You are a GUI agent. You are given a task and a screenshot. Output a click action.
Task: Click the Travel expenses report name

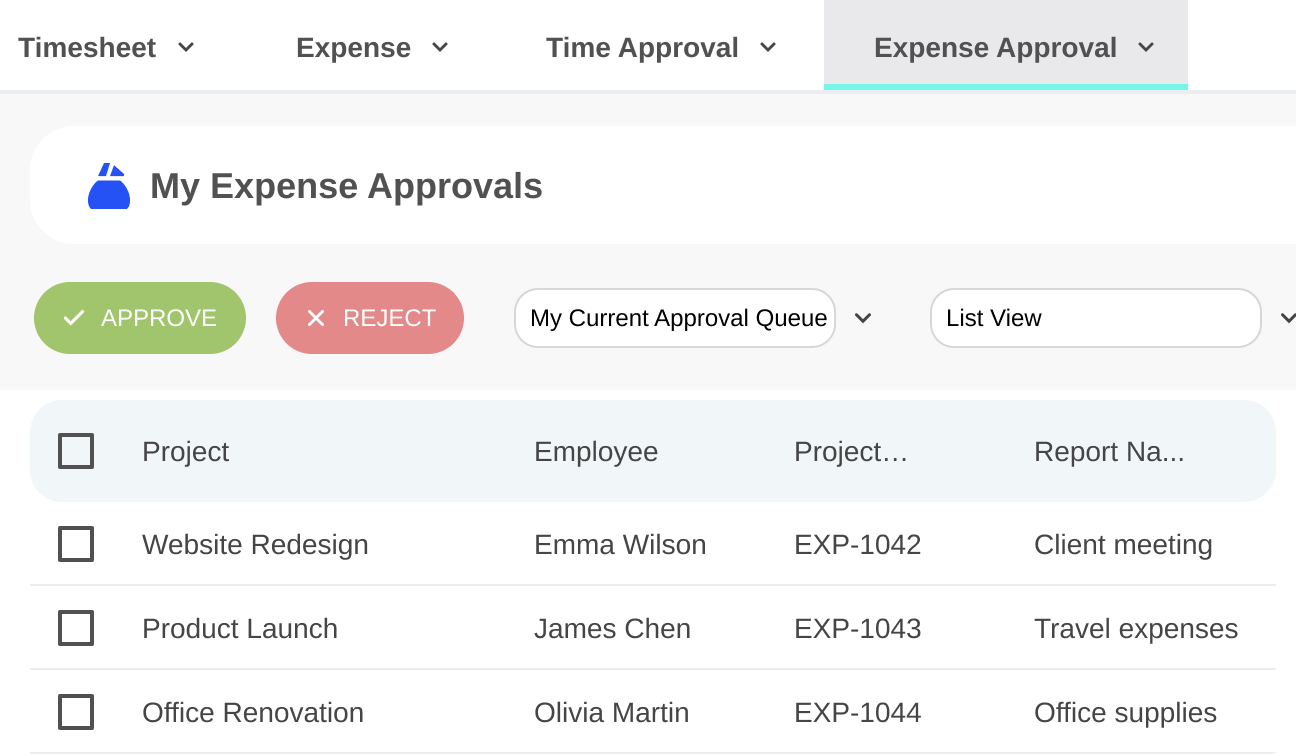pos(1136,628)
